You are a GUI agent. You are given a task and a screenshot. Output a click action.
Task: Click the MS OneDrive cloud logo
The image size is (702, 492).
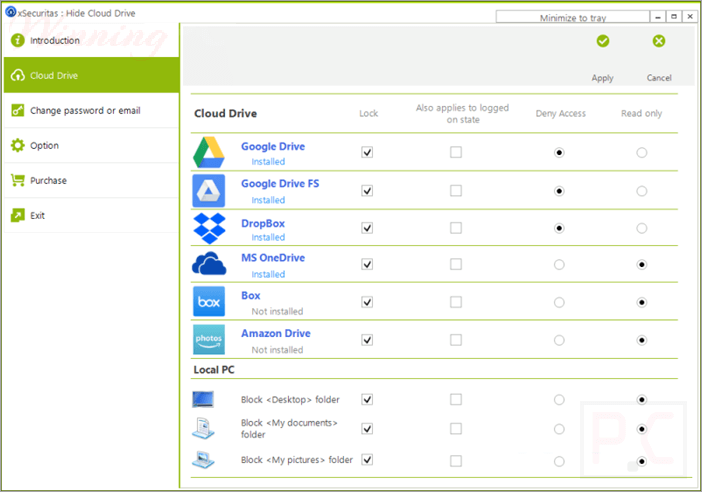click(x=209, y=264)
